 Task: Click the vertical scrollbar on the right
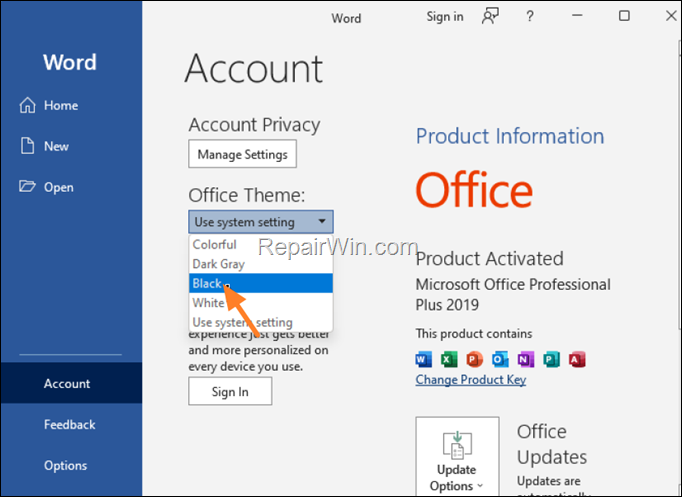(x=679, y=185)
